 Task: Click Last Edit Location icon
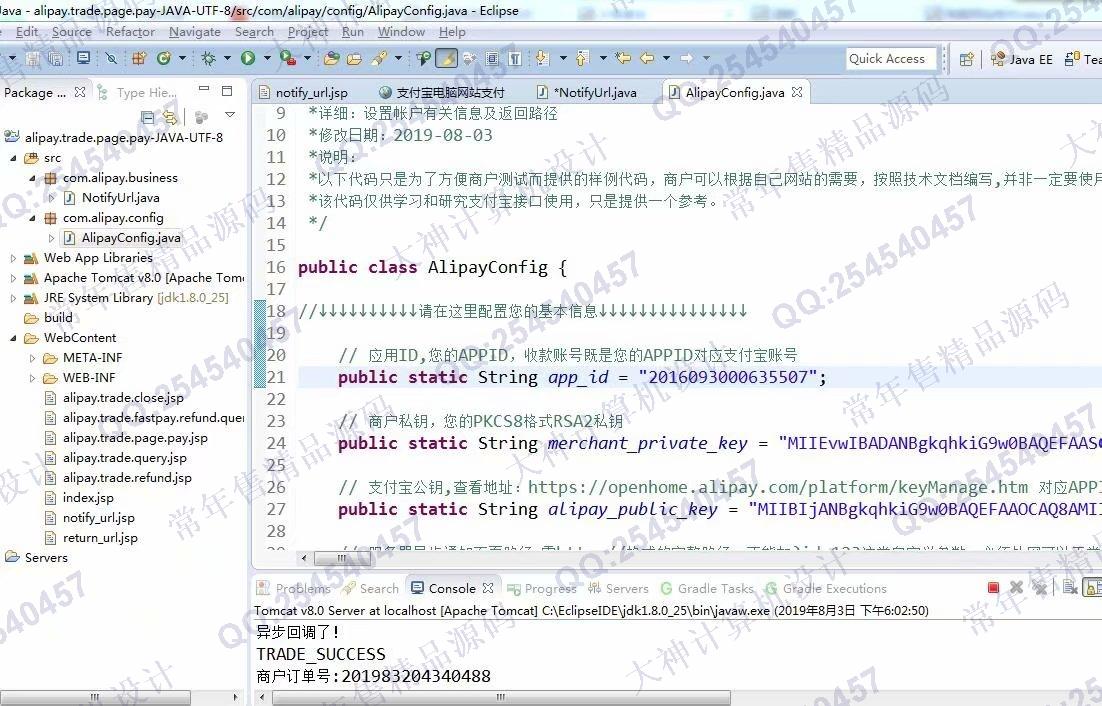622,58
